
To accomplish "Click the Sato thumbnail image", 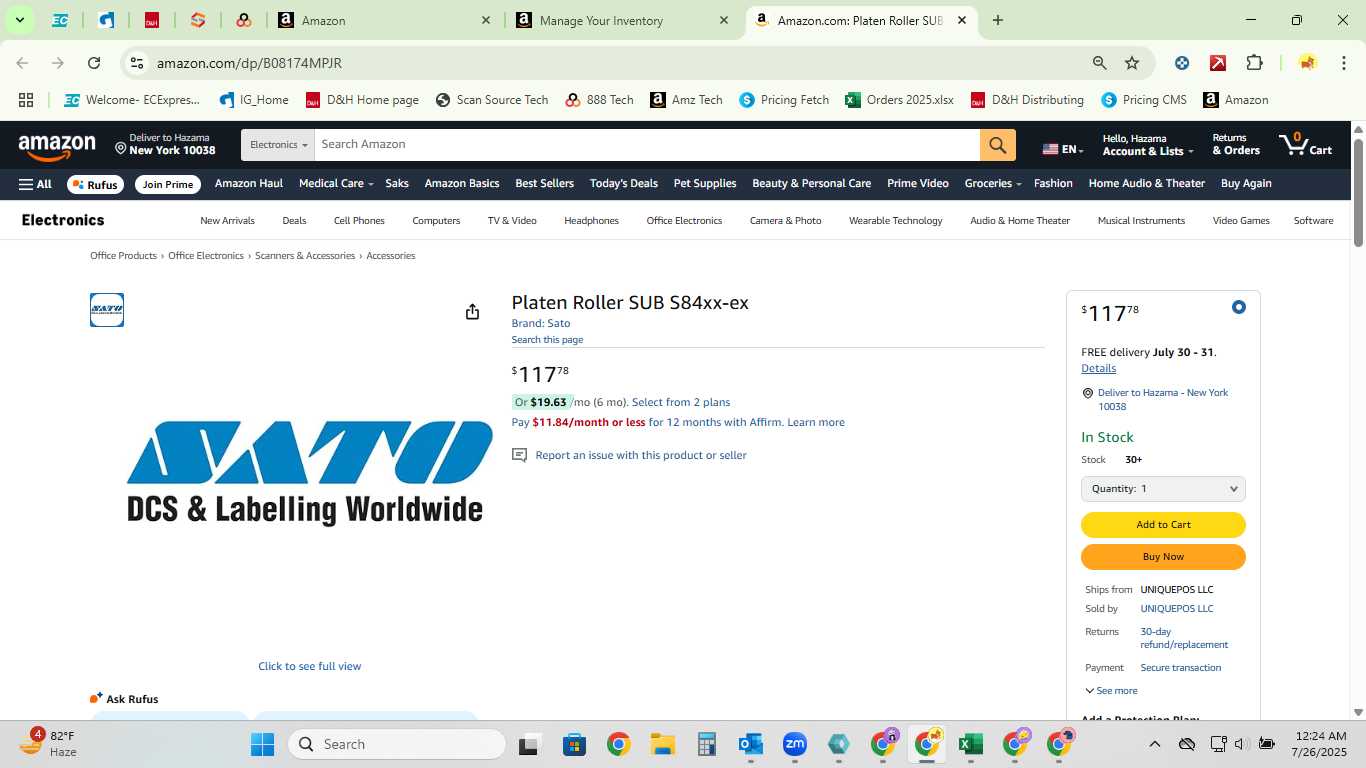I will coord(107,310).
